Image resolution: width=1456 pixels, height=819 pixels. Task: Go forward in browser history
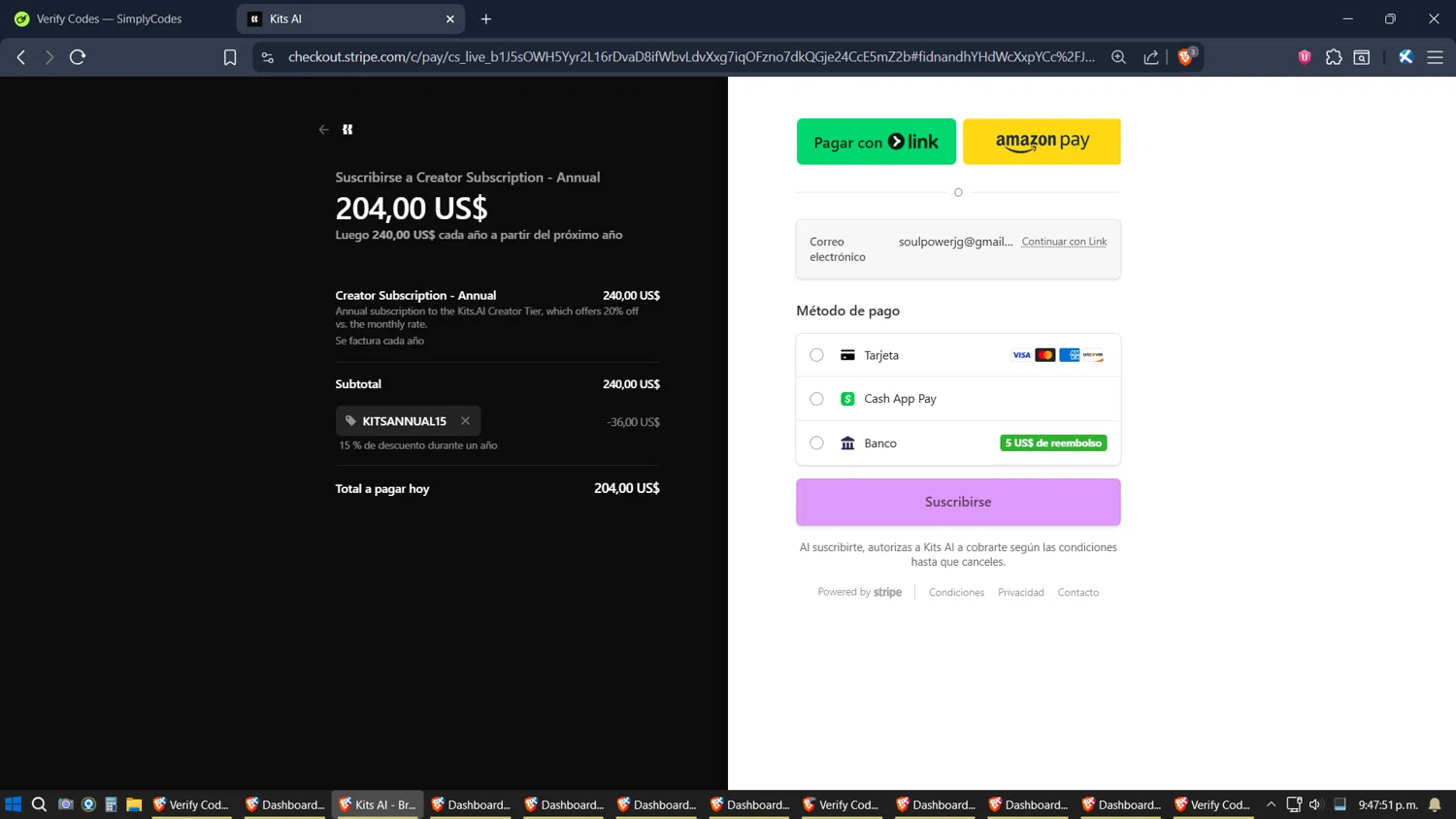50,57
